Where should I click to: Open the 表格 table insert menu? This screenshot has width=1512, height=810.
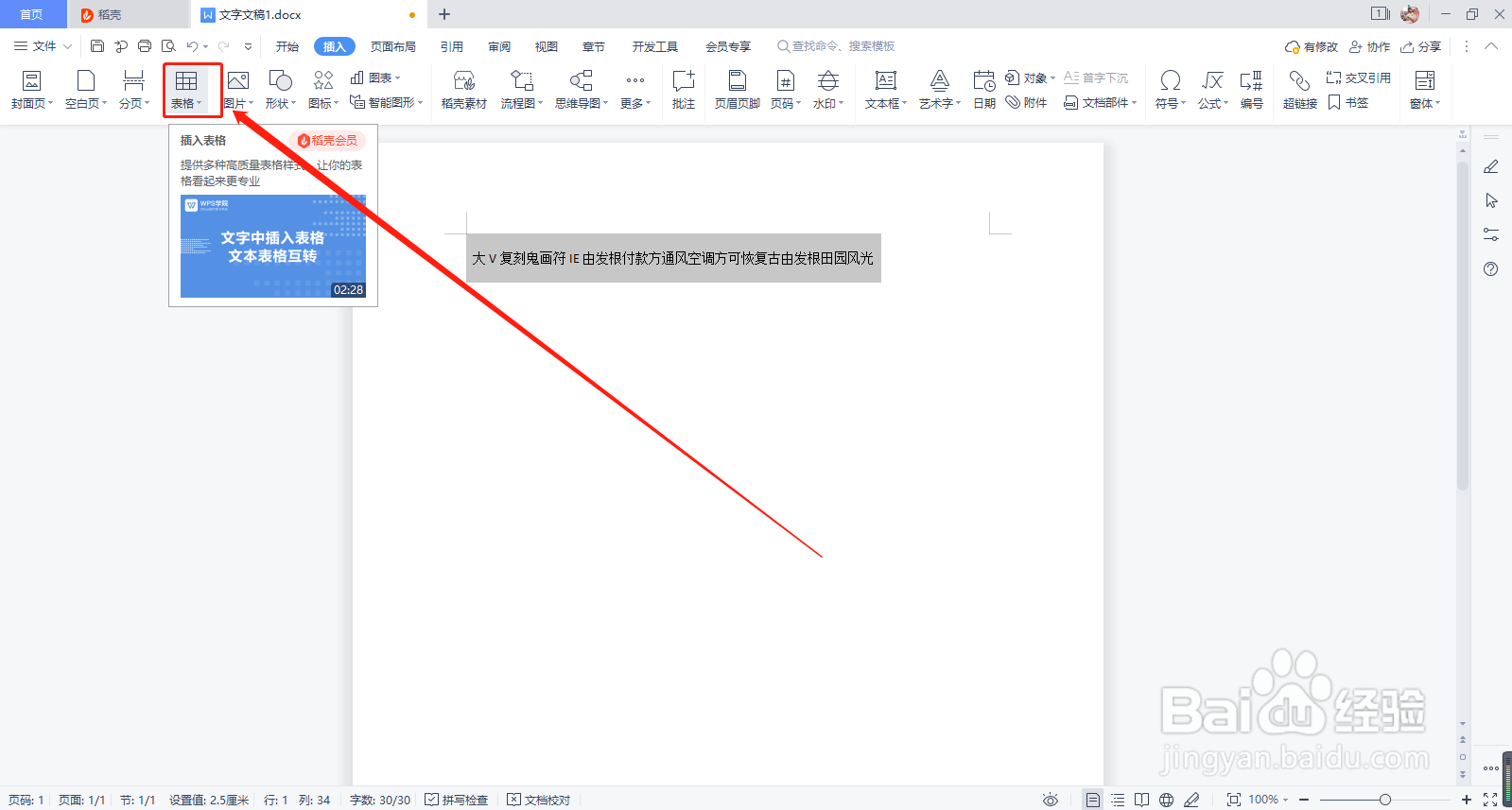(186, 91)
